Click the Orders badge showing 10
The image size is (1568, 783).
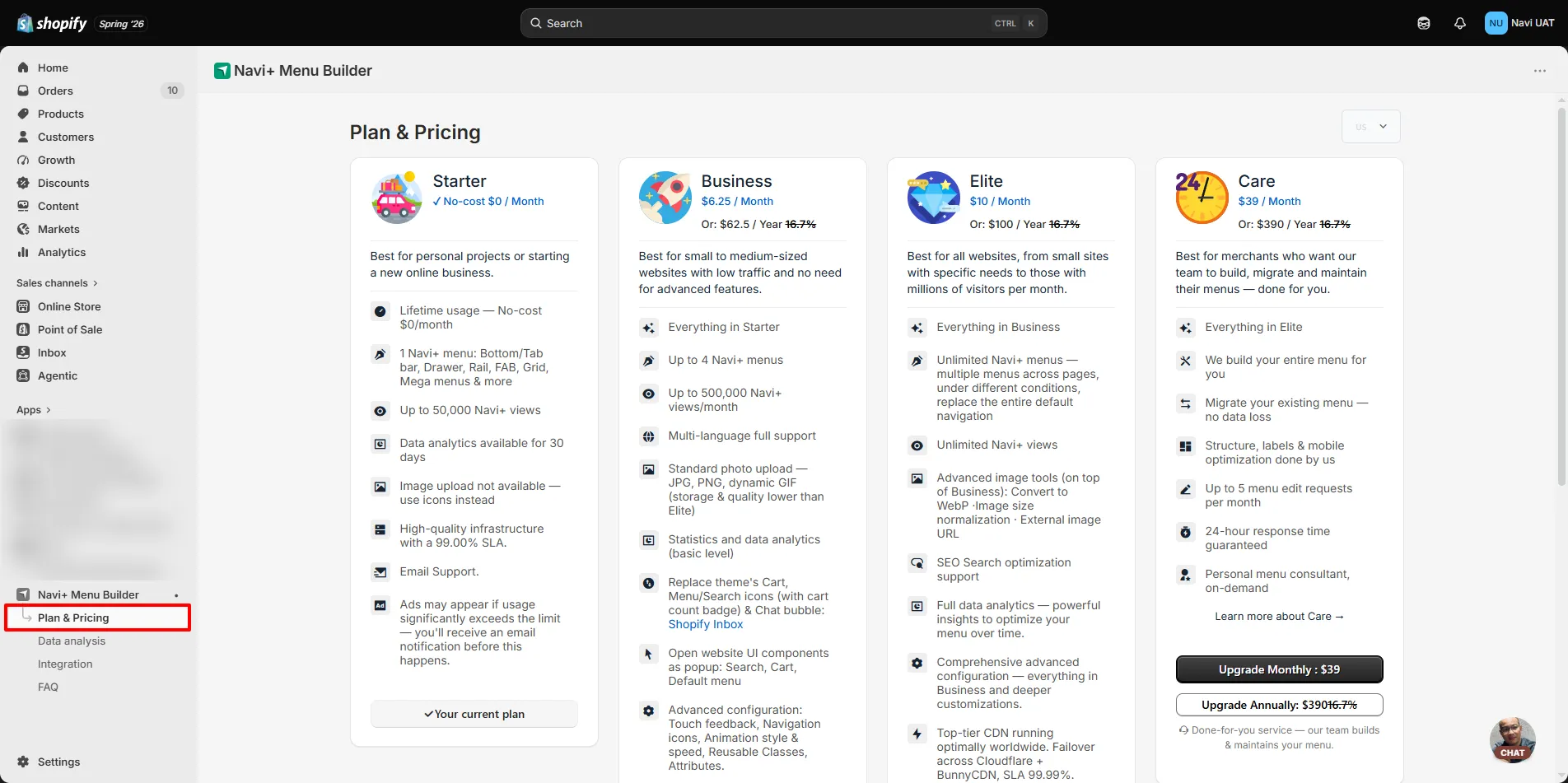coord(172,91)
